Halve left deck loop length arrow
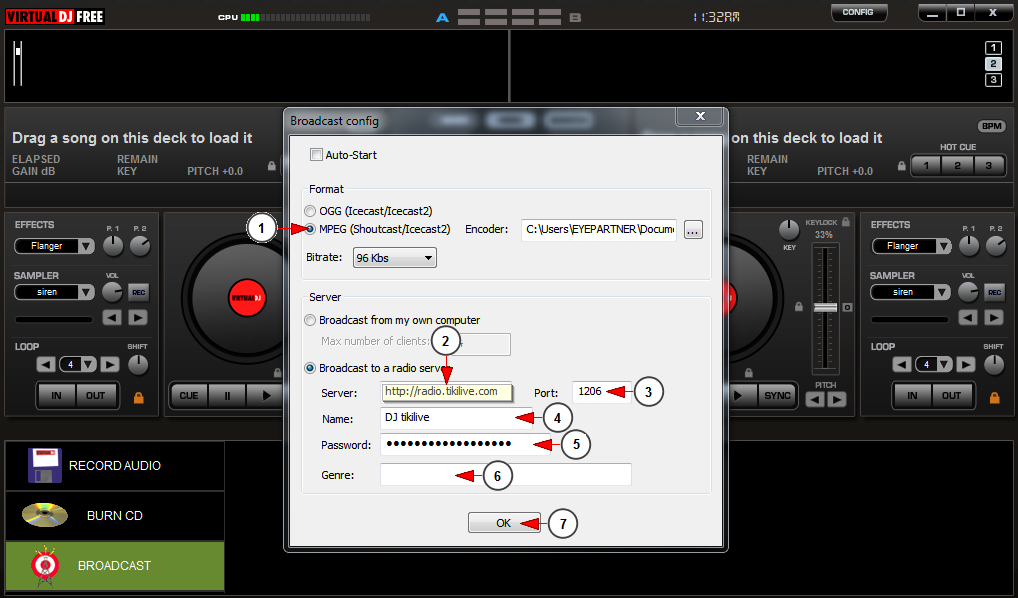1018x598 pixels. [45, 364]
